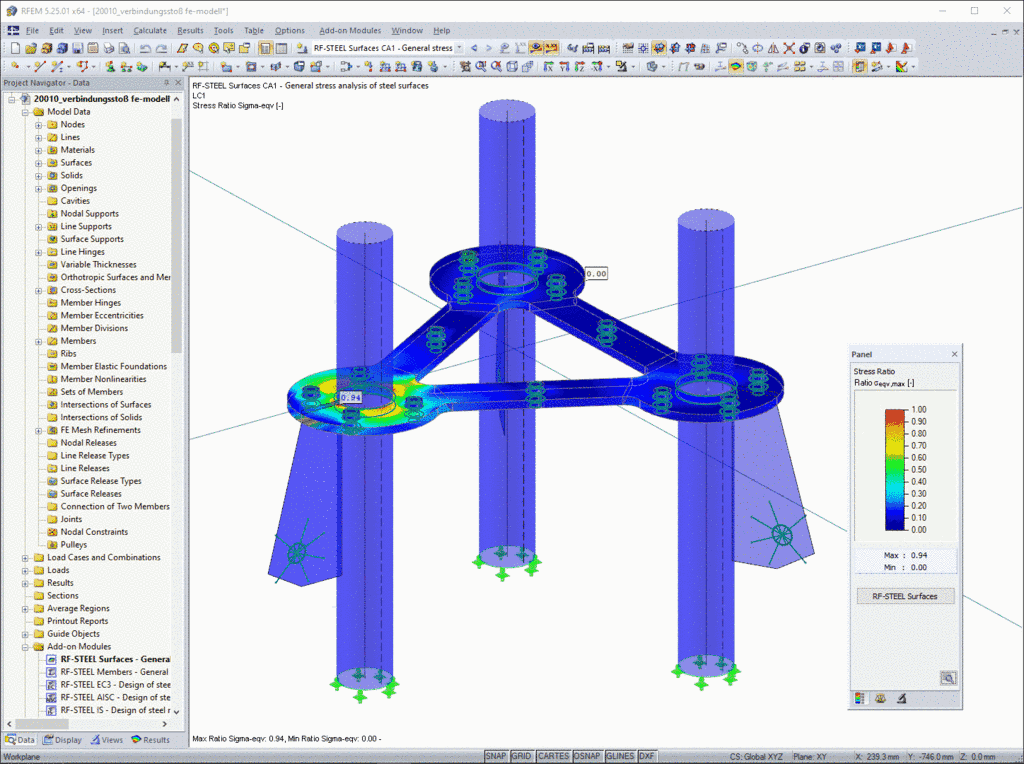1024x764 pixels.
Task: Click the yellow 0.70 band of the color scale
Action: pos(895,445)
